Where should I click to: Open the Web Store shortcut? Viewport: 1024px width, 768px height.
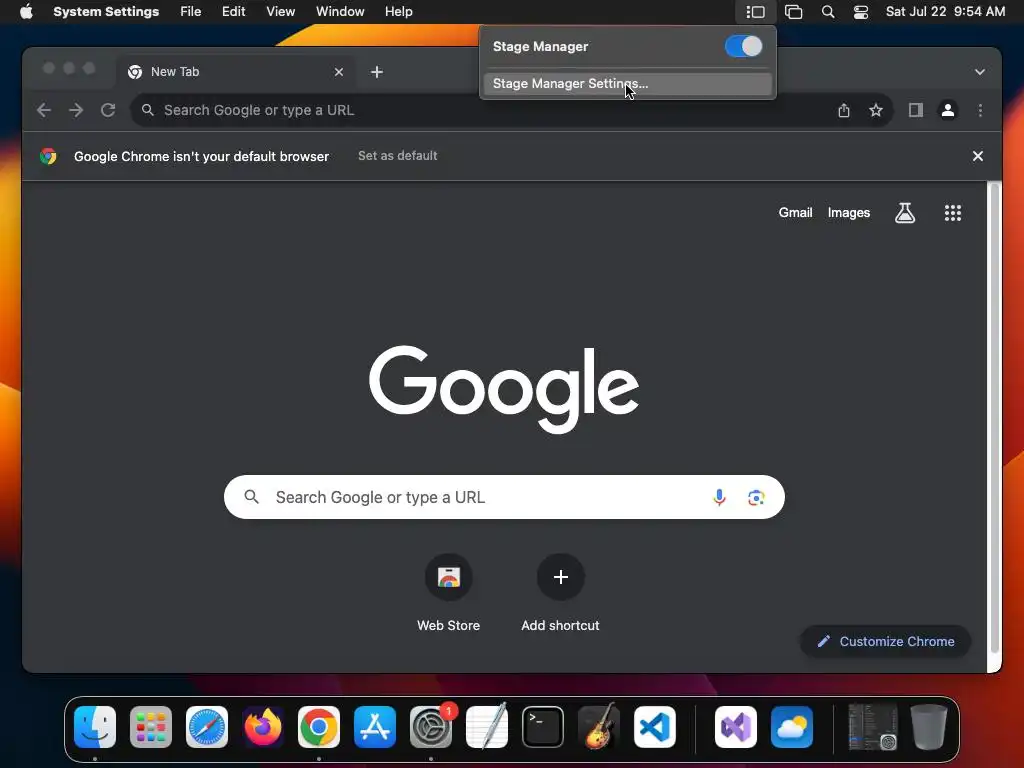point(449,593)
